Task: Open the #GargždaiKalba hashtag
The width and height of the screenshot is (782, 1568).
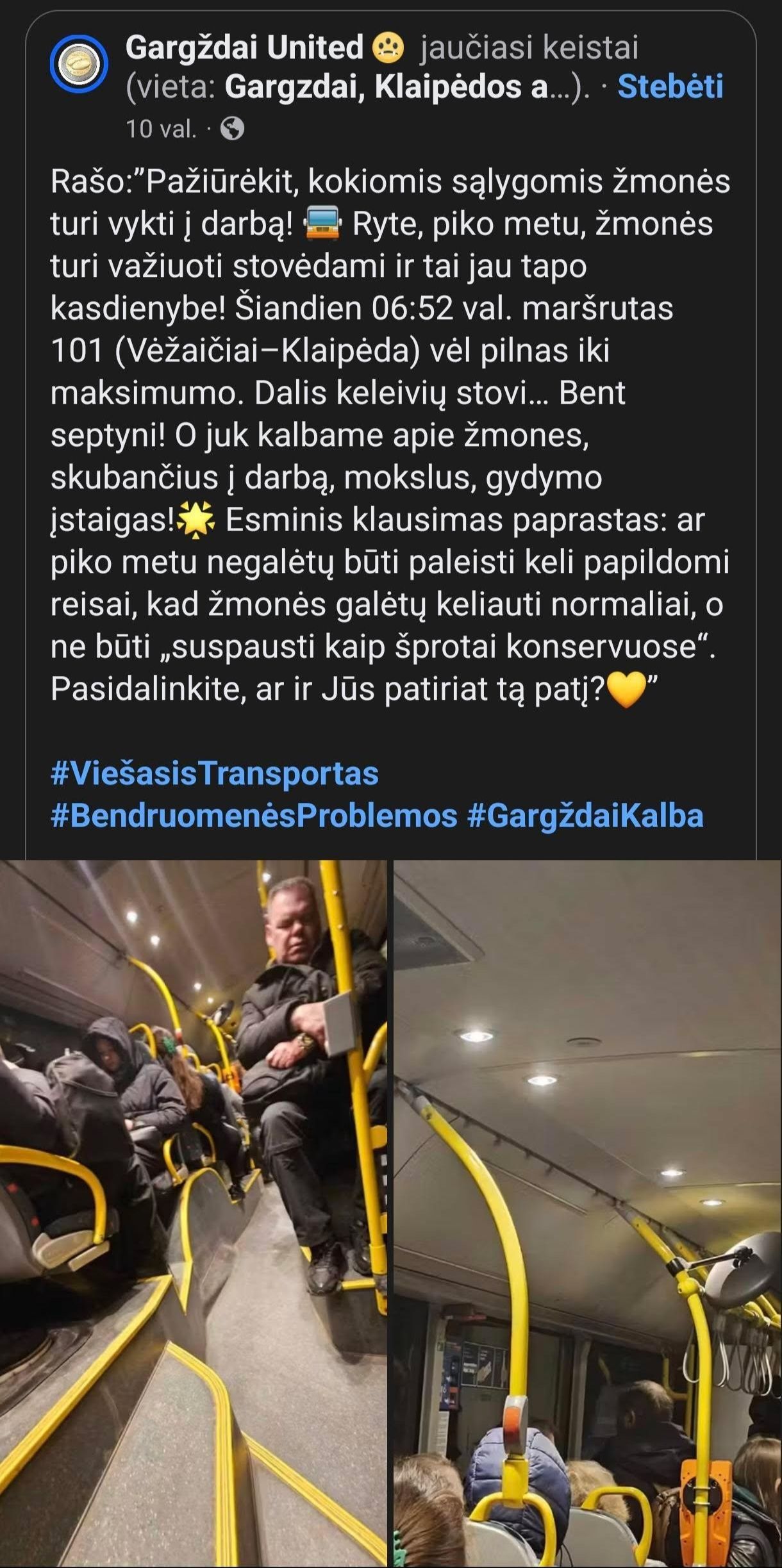Action: point(585,816)
